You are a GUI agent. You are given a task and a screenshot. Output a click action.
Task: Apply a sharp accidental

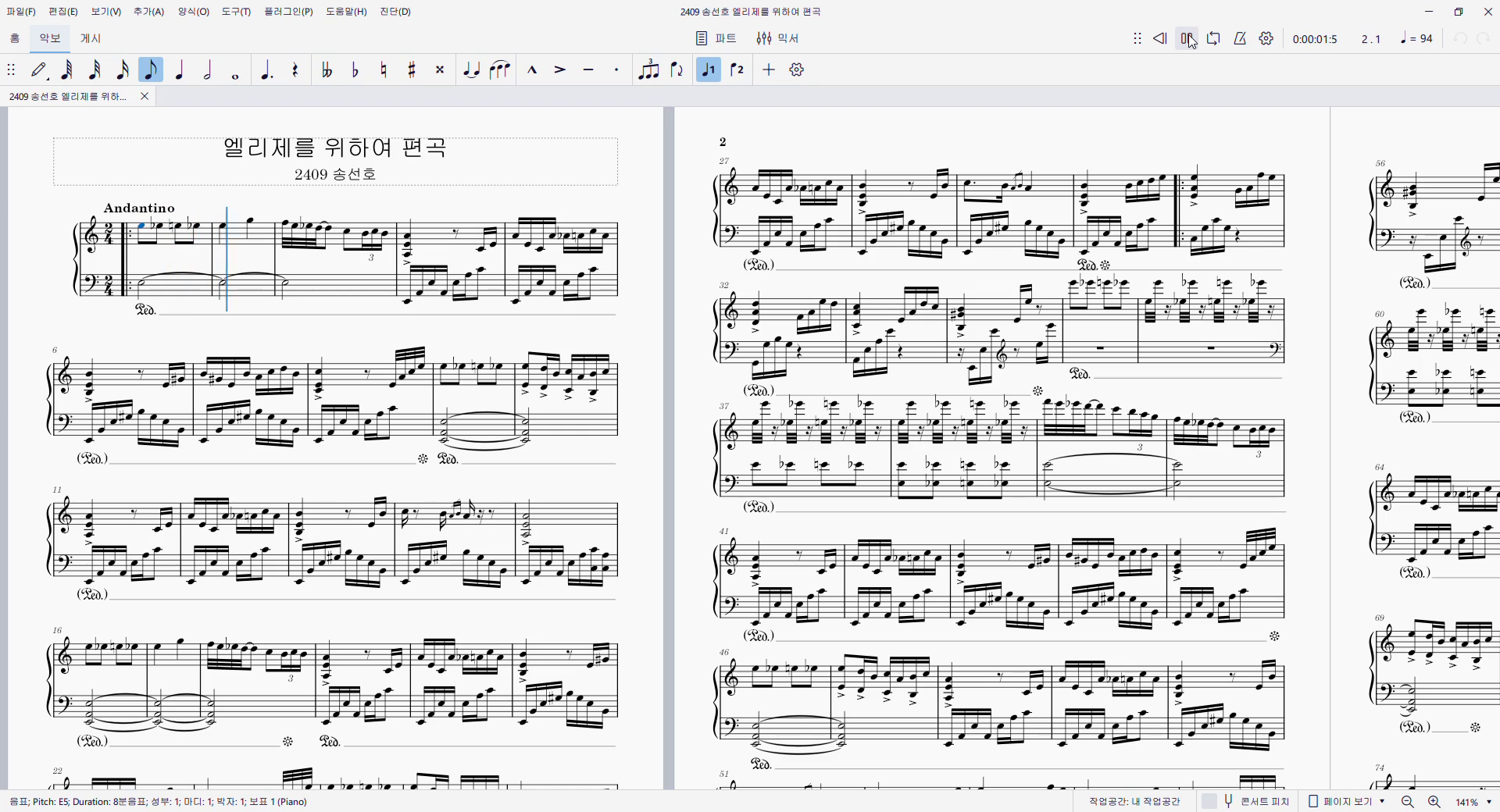[411, 69]
